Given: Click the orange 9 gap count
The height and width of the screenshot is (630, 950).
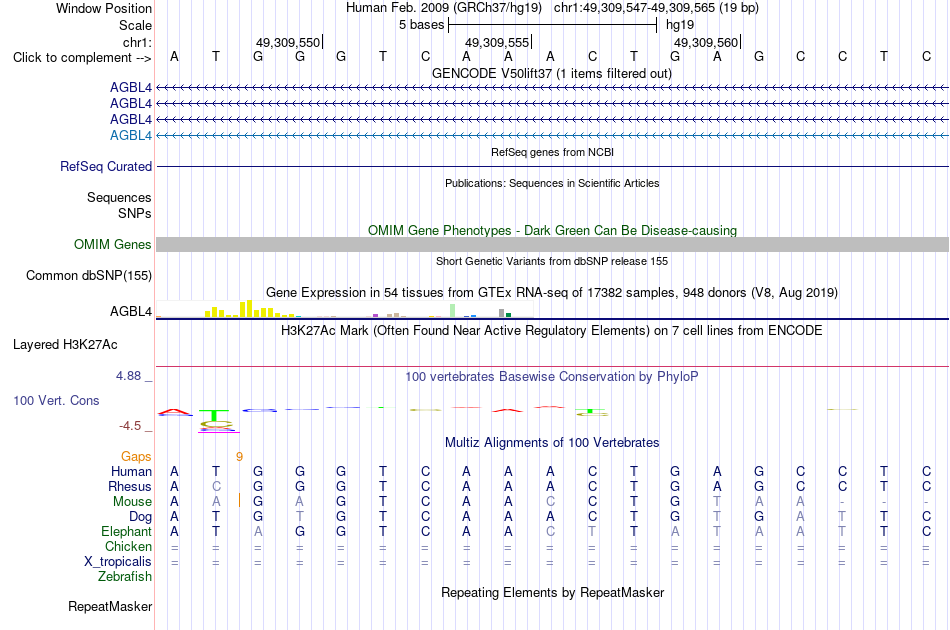Looking at the screenshot, I should click(x=239, y=457).
